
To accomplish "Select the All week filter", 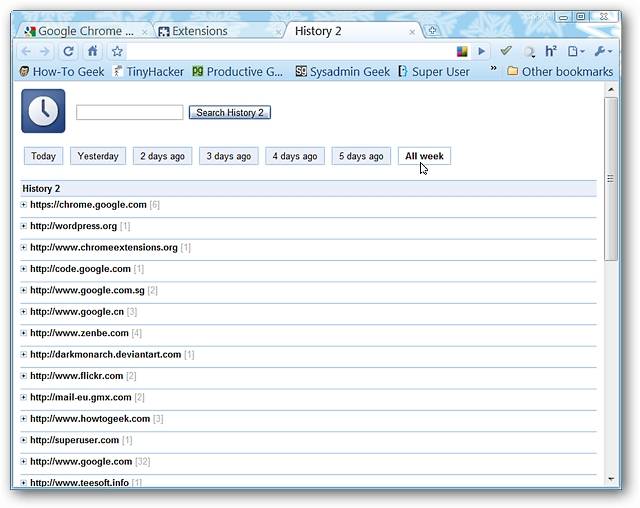I will click(x=424, y=156).
